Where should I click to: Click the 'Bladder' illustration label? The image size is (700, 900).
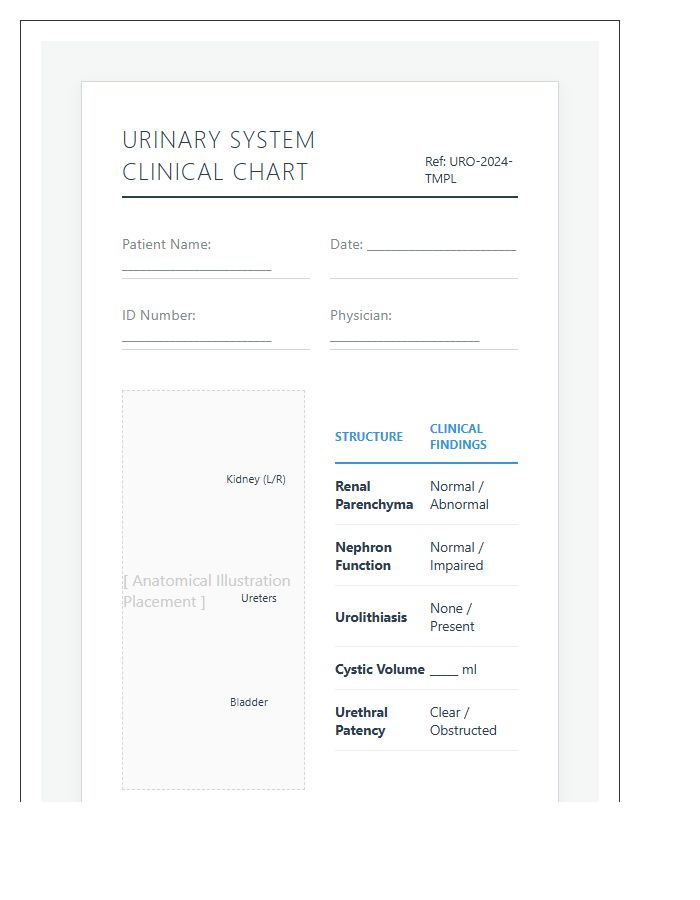(x=249, y=702)
